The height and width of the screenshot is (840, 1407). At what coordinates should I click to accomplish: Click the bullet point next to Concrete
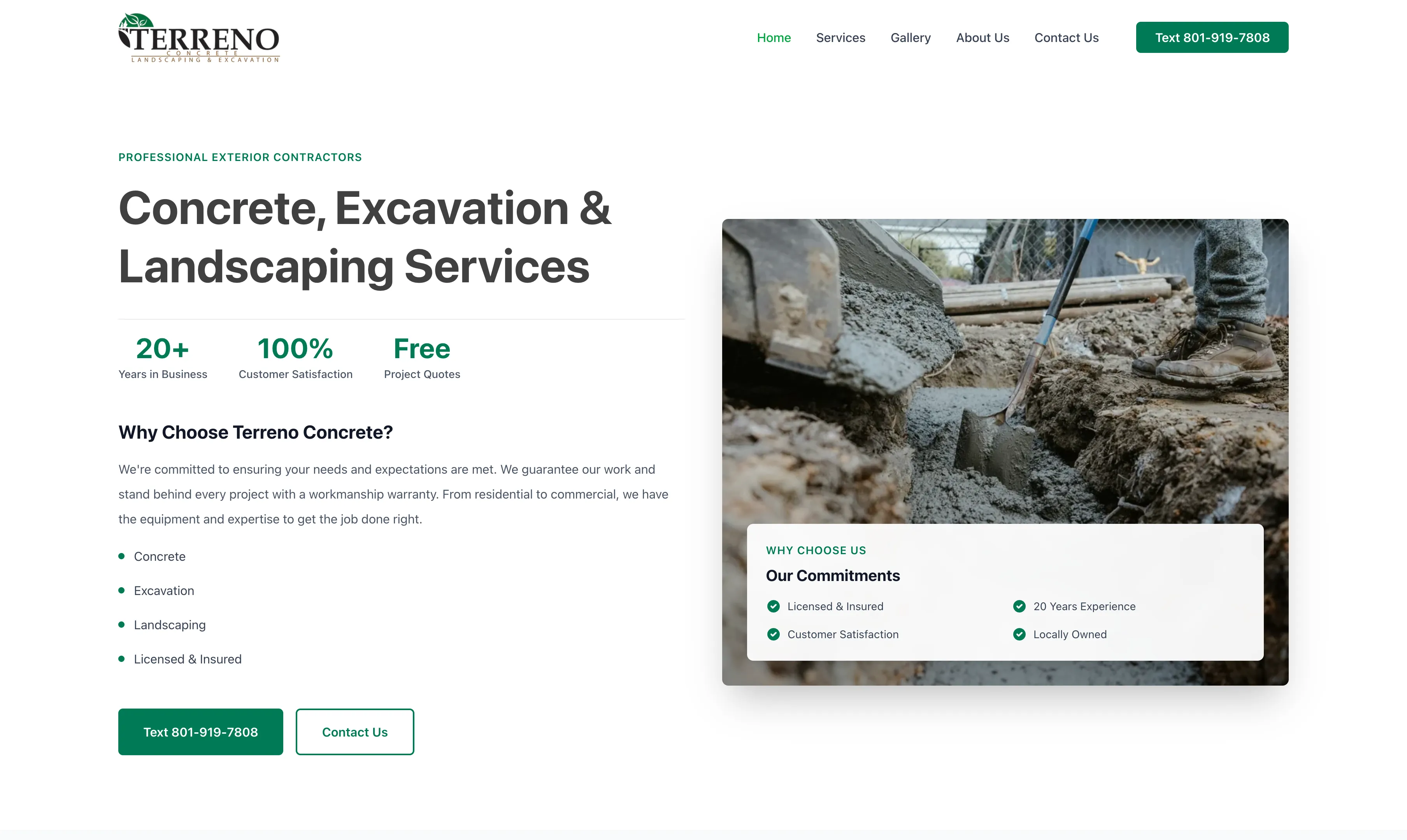[x=122, y=556]
